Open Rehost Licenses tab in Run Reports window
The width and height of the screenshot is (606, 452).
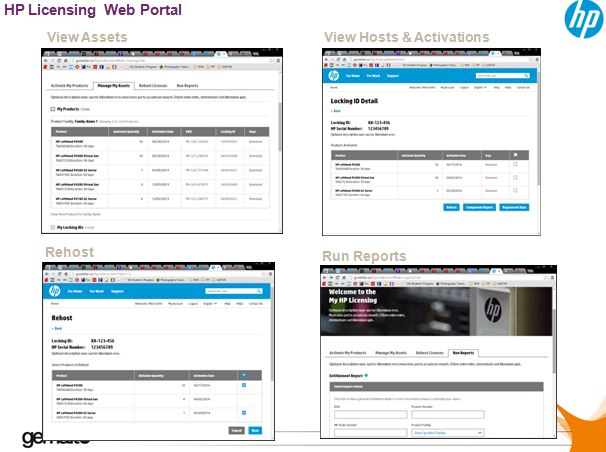pyautogui.click(x=429, y=353)
